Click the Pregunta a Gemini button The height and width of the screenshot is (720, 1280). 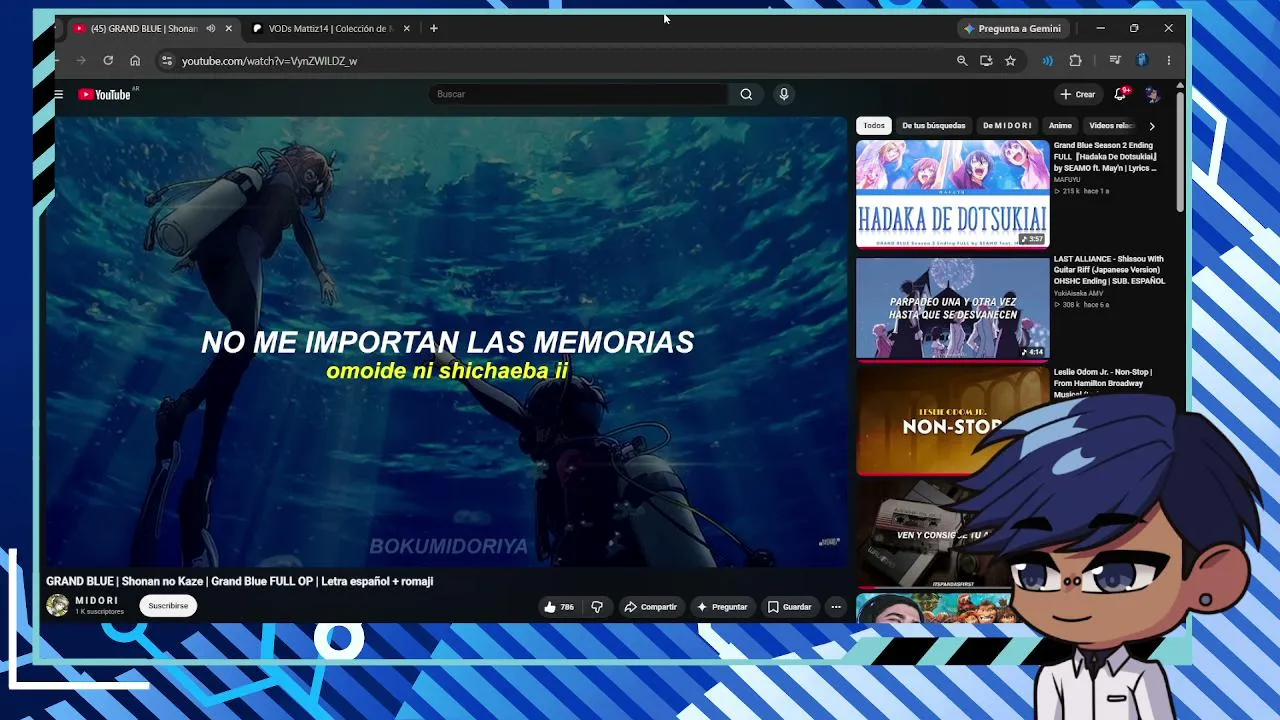pos(1011,28)
